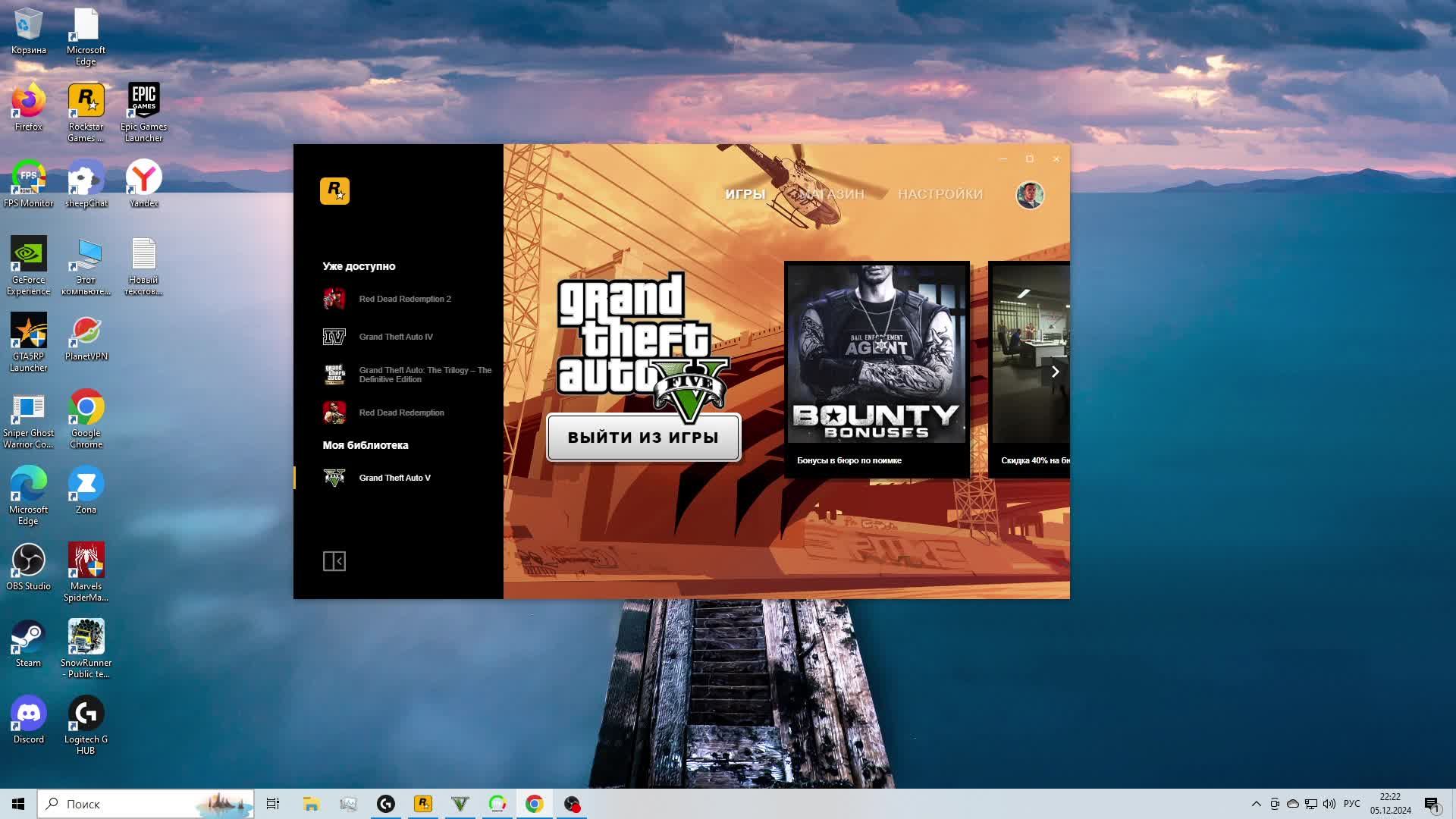The height and width of the screenshot is (819, 1456).
Task: Open the НАСТРОЙКИ tab
Action: tap(940, 194)
